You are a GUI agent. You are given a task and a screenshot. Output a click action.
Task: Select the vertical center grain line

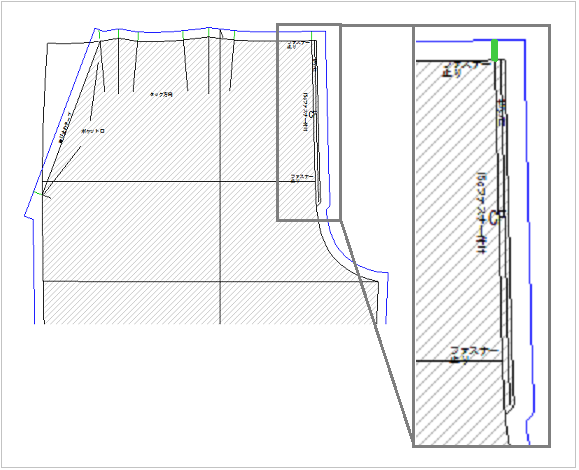pyautogui.click(x=220, y=177)
